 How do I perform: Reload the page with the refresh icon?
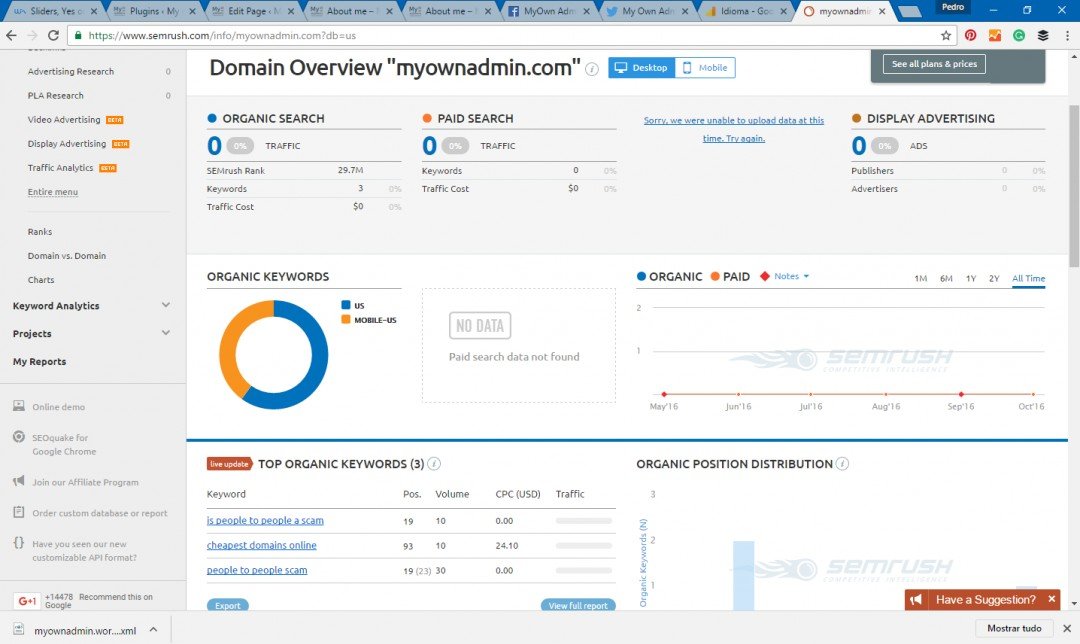53,35
